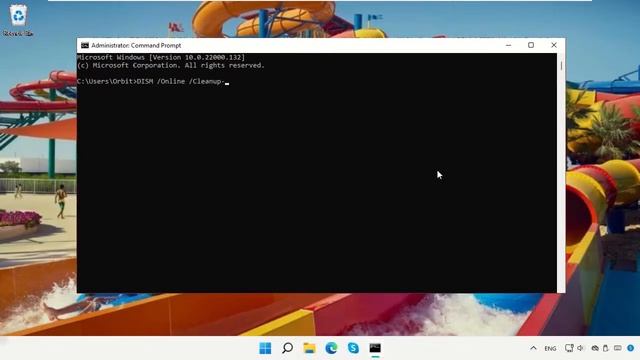Minimize the Command Prompt window
Viewport: 640px width, 360px height.
click(x=508, y=45)
